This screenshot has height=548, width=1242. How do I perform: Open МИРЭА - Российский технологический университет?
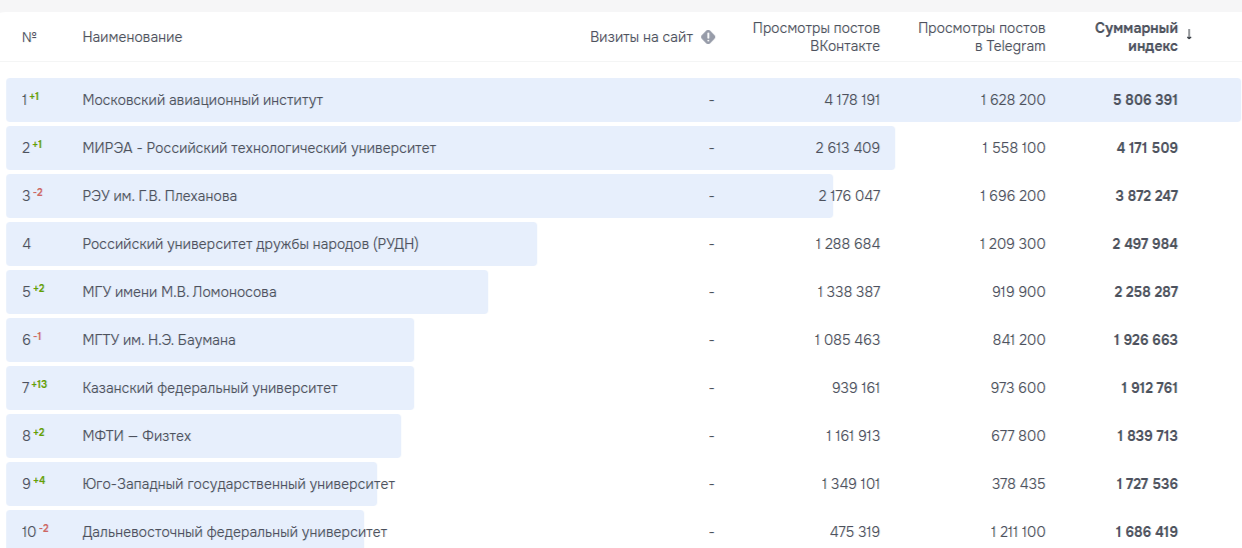259,148
